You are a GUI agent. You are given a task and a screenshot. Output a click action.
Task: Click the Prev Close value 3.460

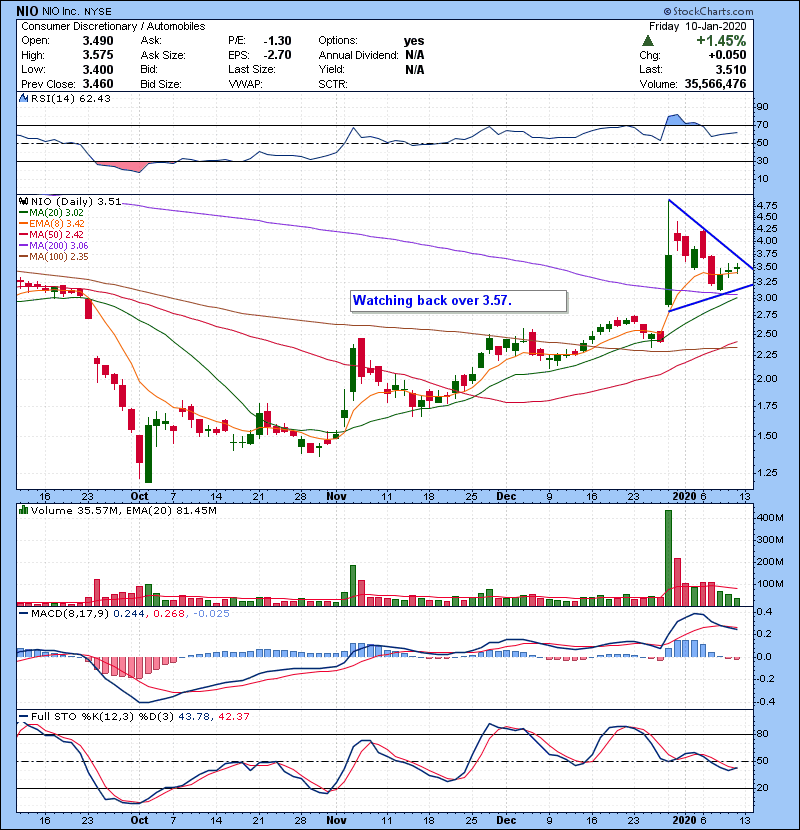(98, 84)
